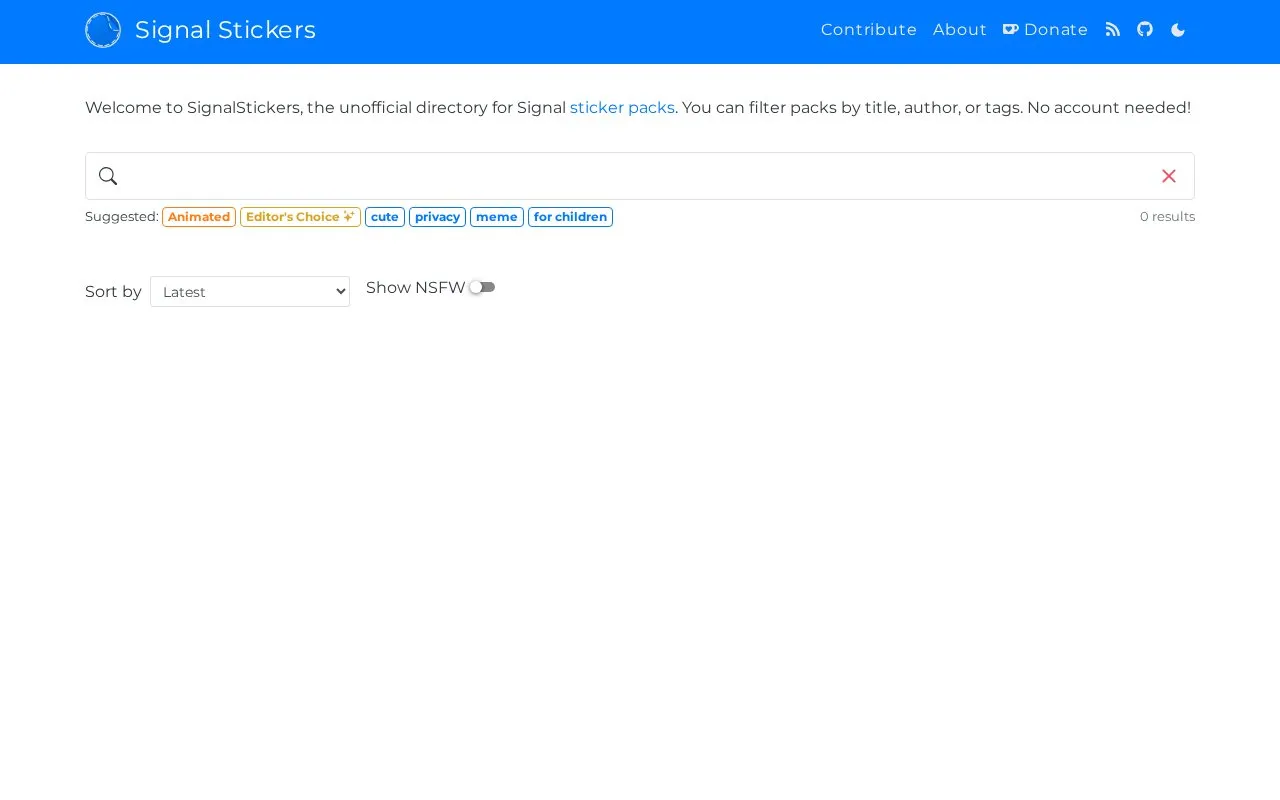Open the Contribute page
This screenshot has height=800, width=1280.
(x=869, y=30)
